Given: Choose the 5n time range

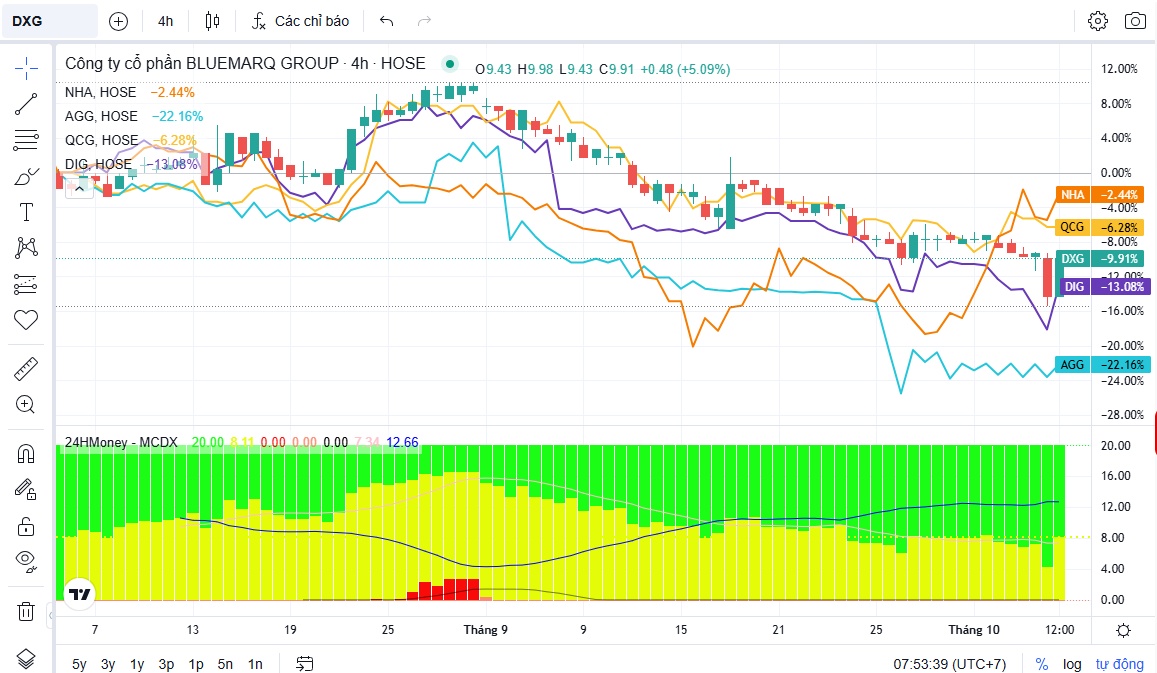Looking at the screenshot, I should pyautogui.click(x=226, y=664).
